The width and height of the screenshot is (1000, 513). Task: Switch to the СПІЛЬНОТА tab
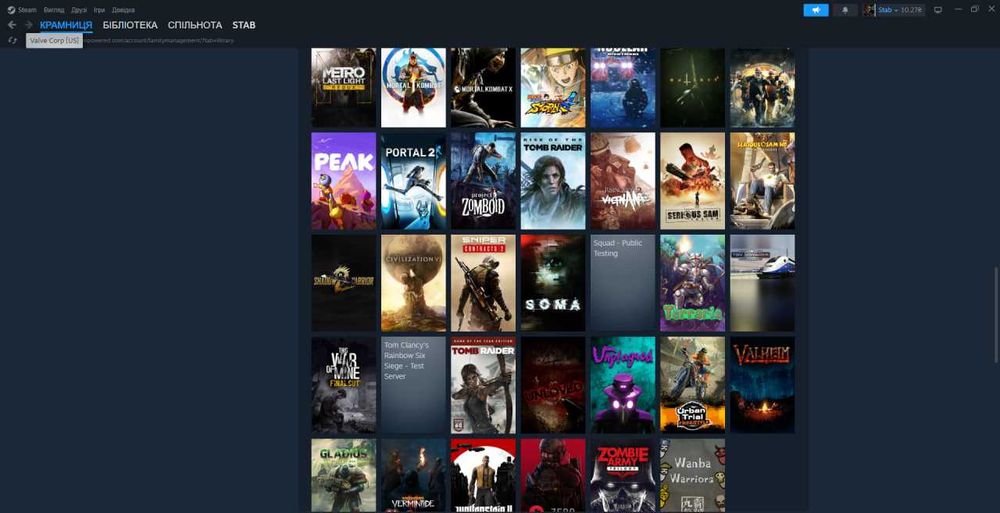[x=195, y=25]
